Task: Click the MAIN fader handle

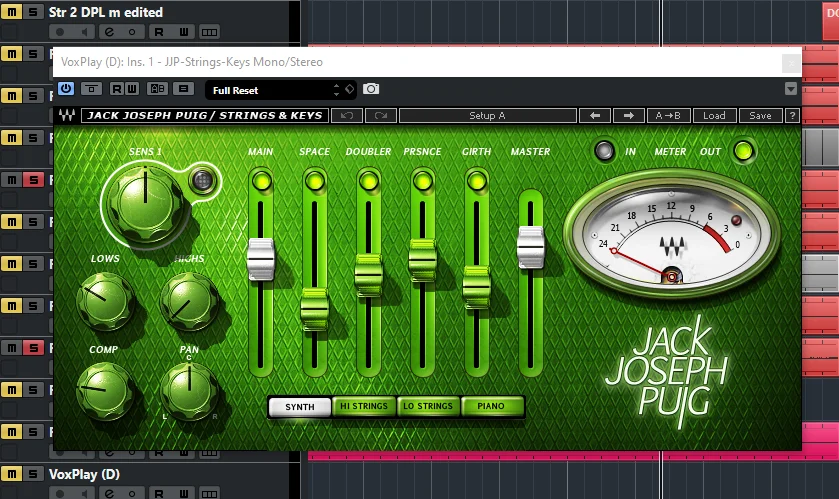Action: pos(261,259)
